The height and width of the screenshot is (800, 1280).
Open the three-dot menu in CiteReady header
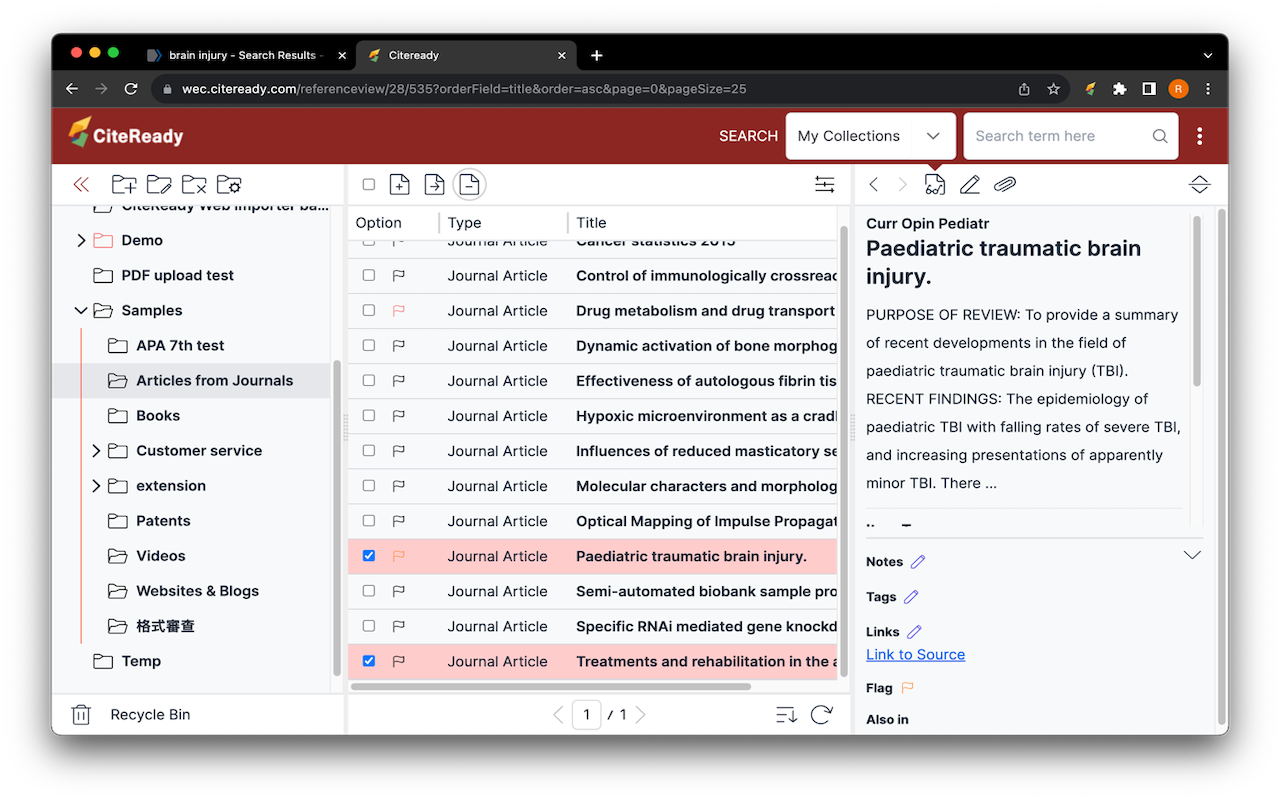[1200, 136]
